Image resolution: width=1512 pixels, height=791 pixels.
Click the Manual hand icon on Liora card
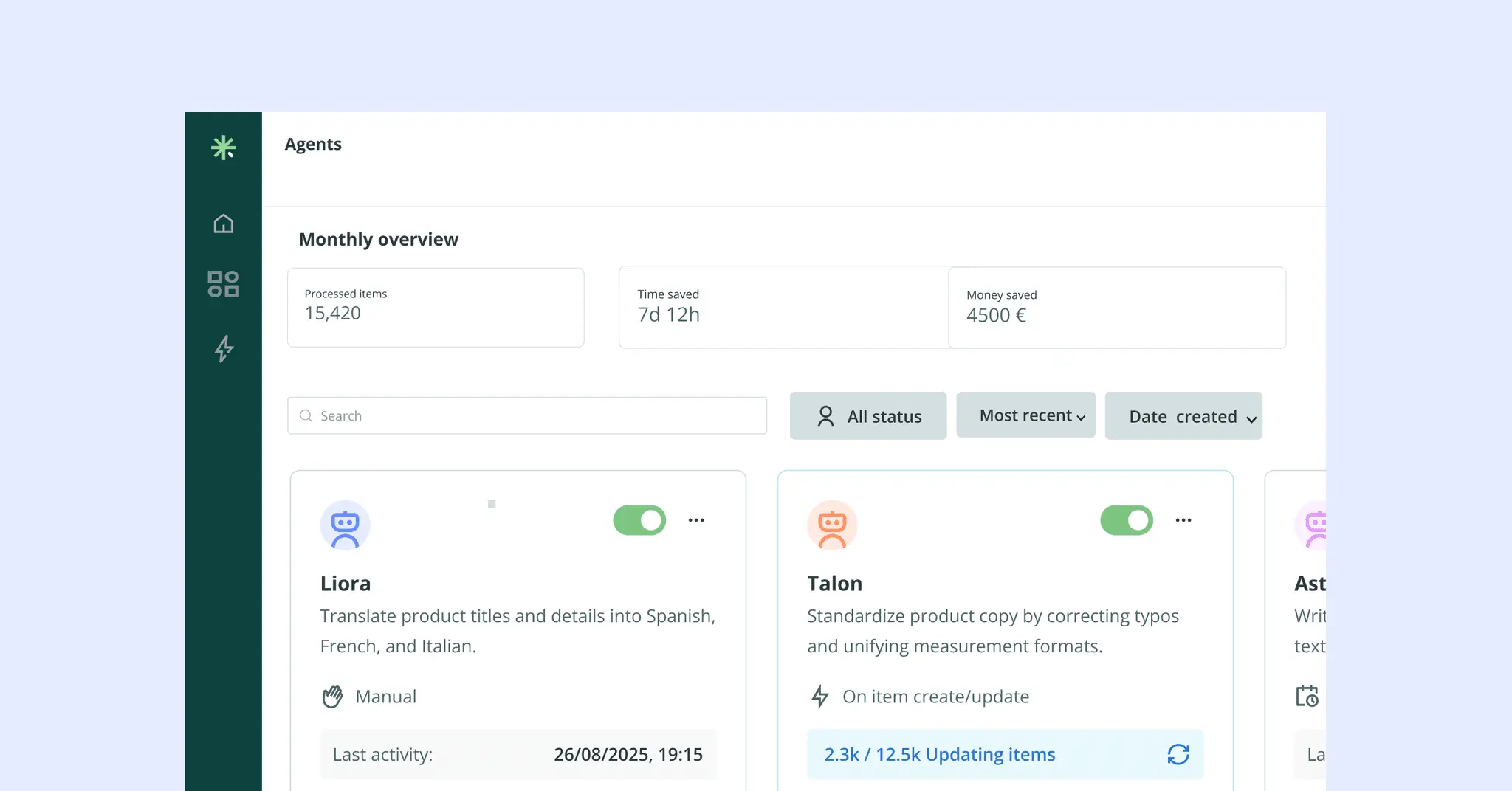click(333, 697)
